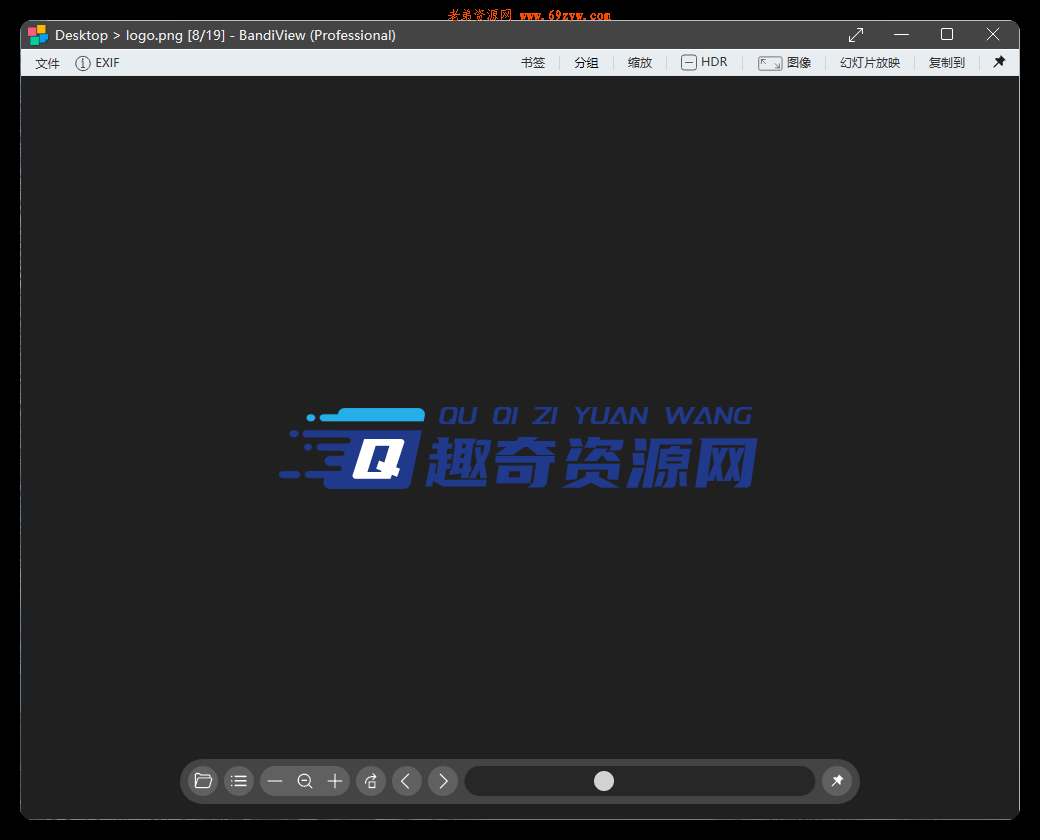Zoom out using the minus icon
The width and height of the screenshot is (1040, 840).
275,781
